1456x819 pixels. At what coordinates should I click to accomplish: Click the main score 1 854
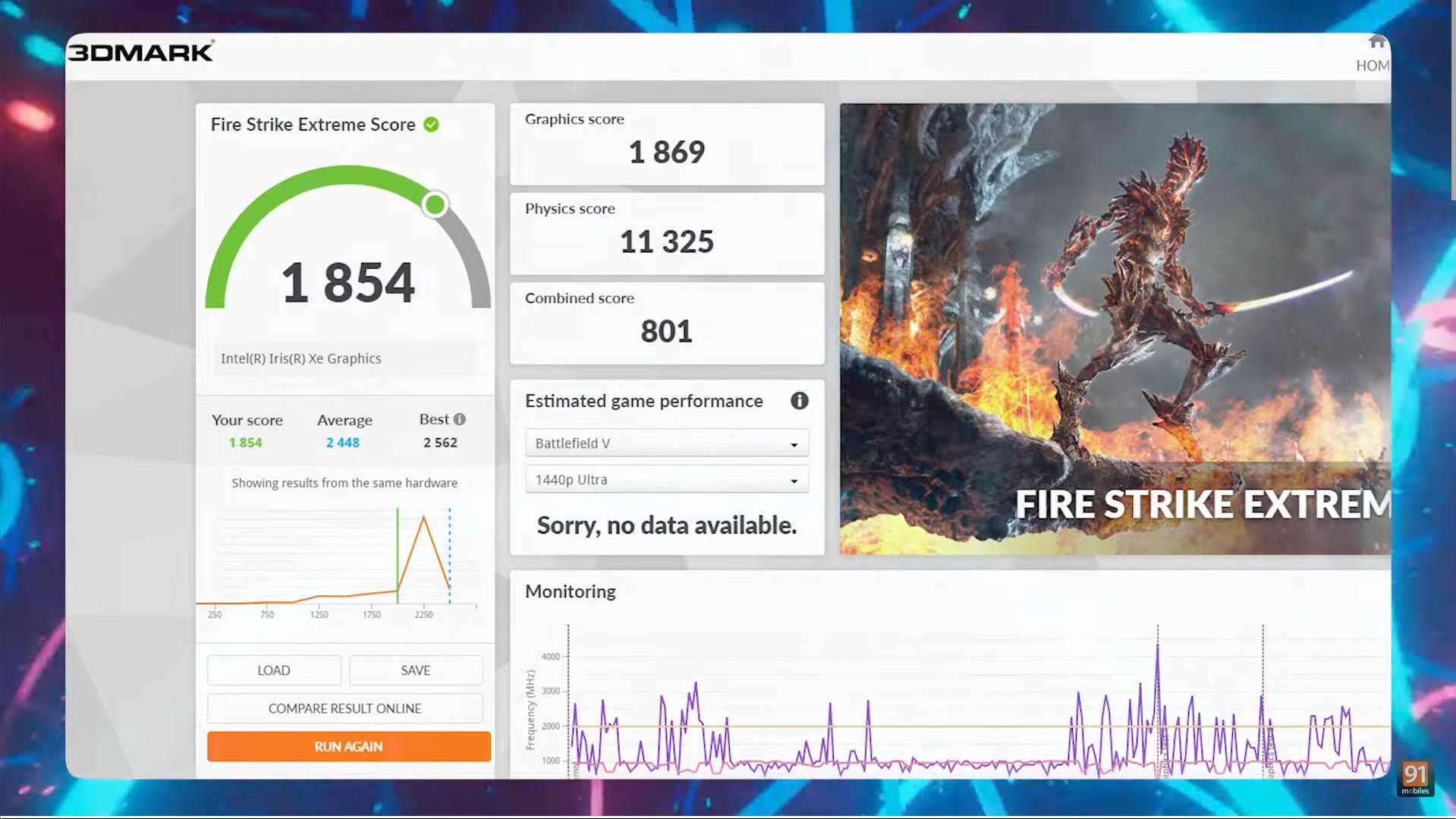click(x=348, y=282)
